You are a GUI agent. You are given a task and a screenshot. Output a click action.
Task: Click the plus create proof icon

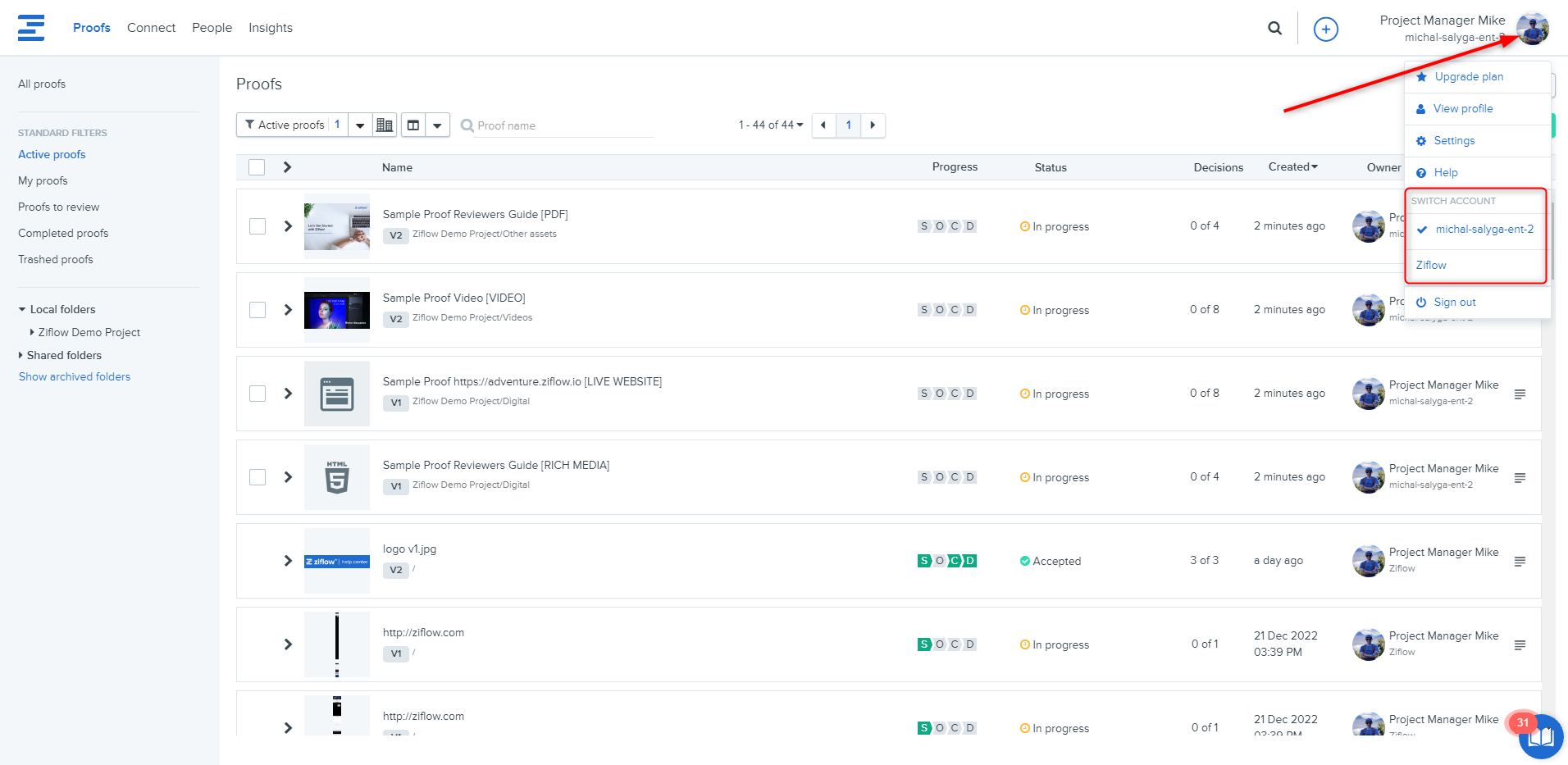click(x=1325, y=29)
